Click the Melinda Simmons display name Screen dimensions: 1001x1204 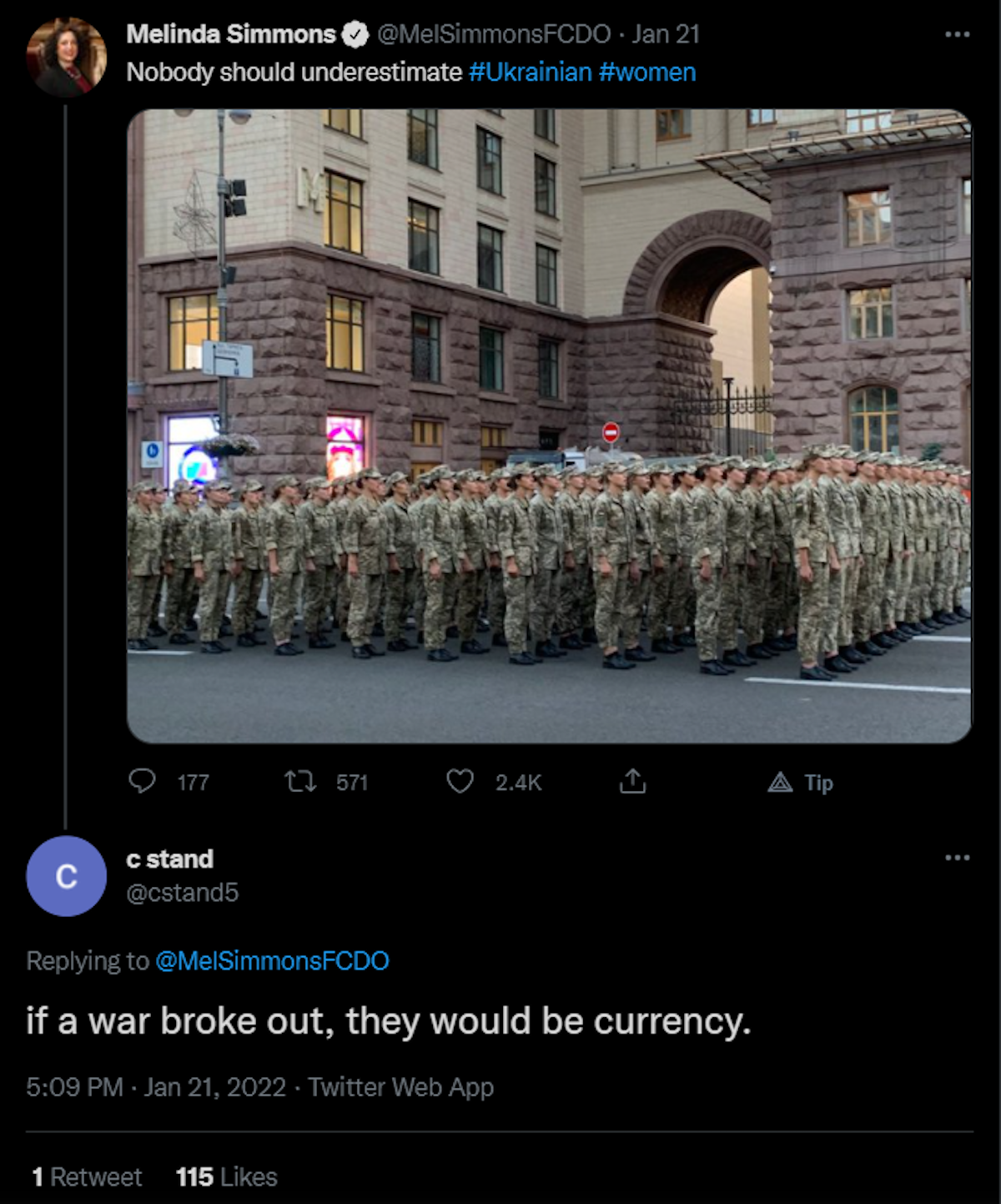(x=231, y=34)
